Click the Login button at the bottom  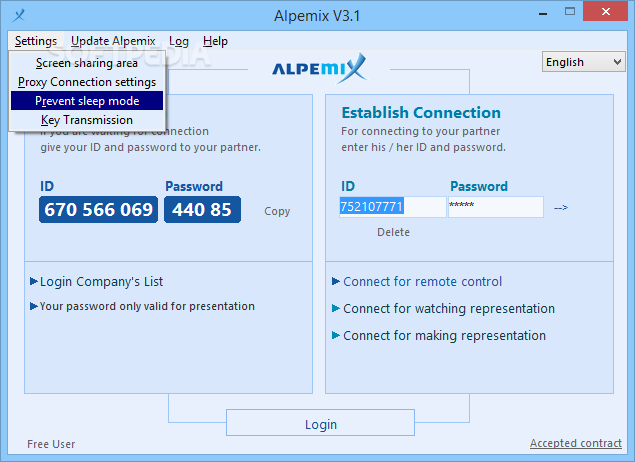(x=320, y=423)
